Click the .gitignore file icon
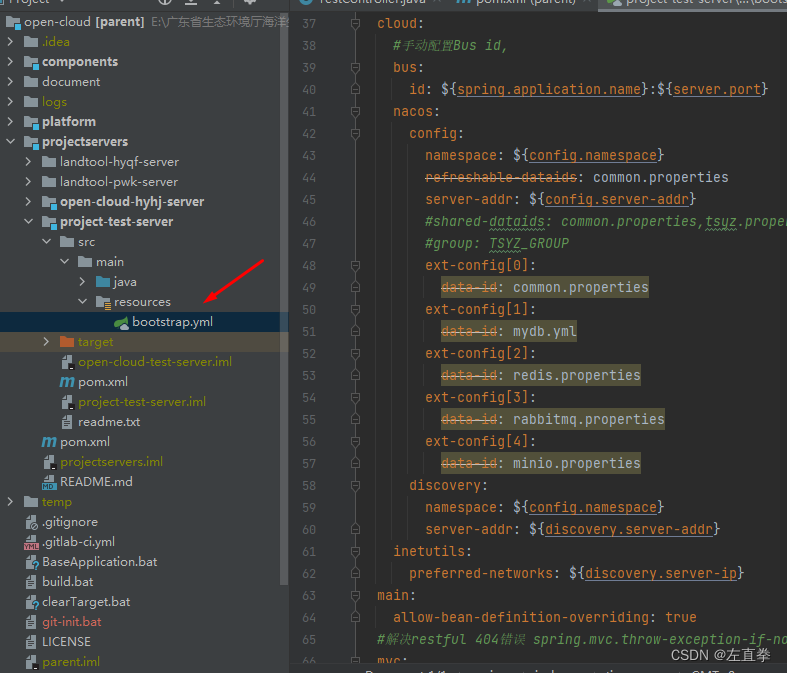Image resolution: width=787 pixels, height=673 pixels. click(x=31, y=522)
